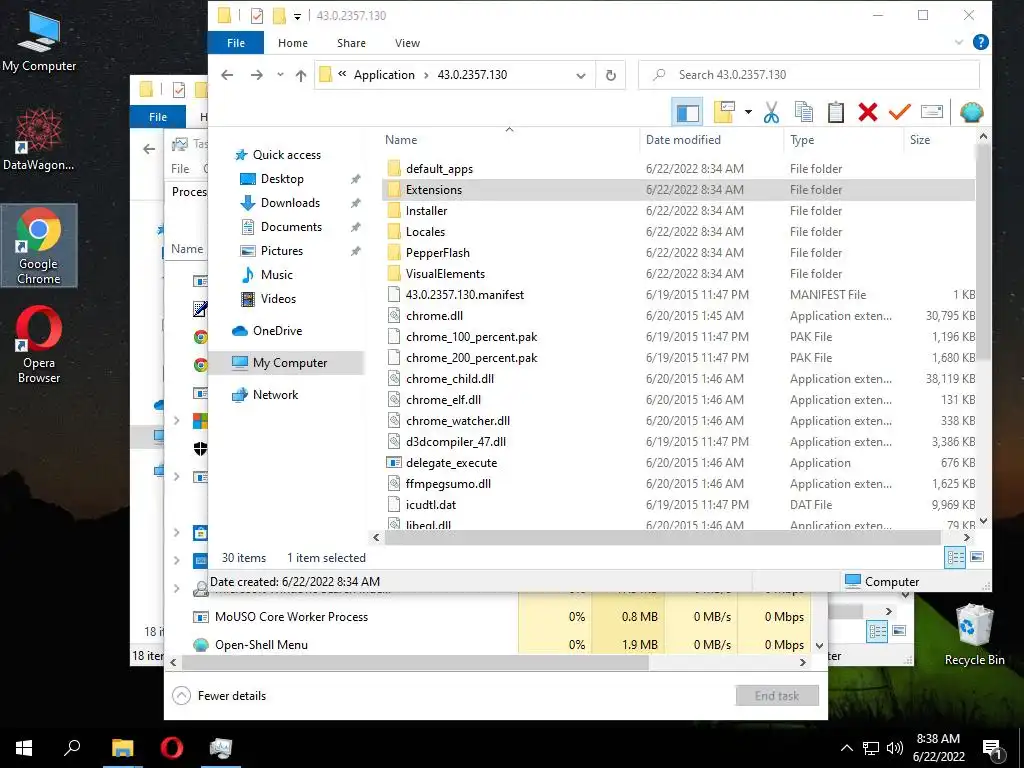This screenshot has width=1024, height=768.
Task: Click the taskbar search magnifier
Action: click(72, 748)
